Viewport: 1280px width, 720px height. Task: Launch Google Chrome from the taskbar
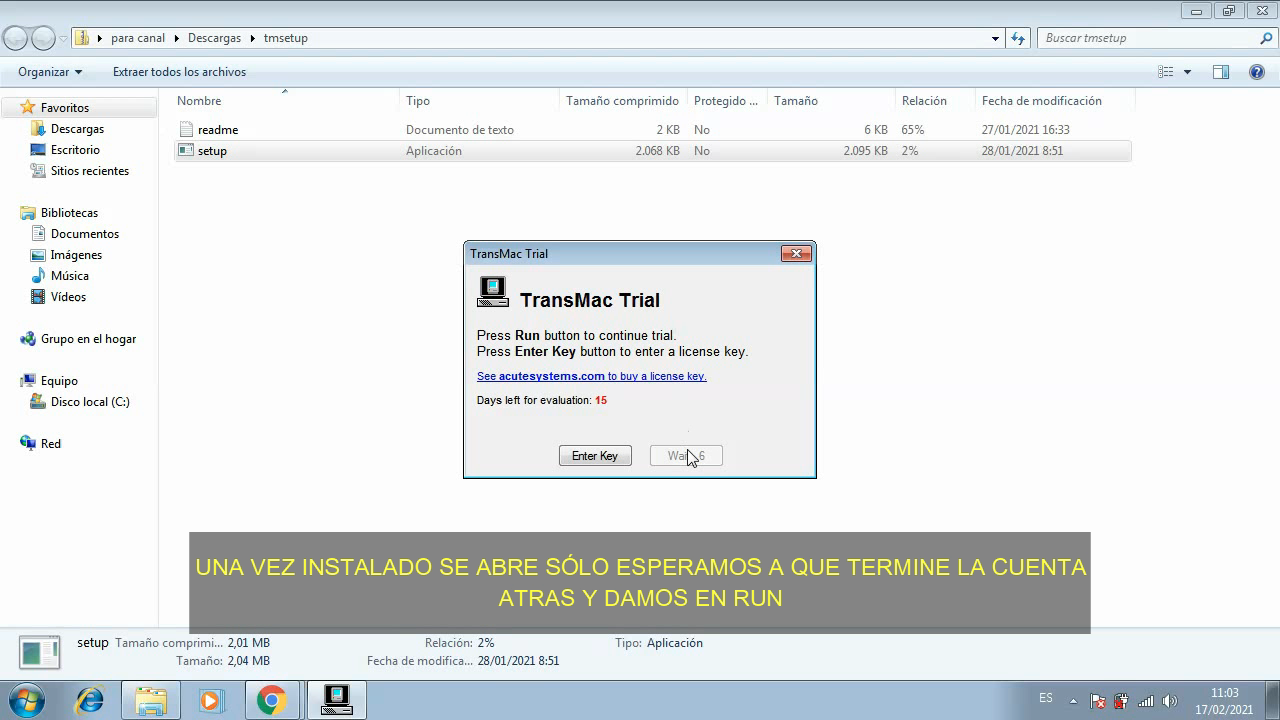click(270, 698)
